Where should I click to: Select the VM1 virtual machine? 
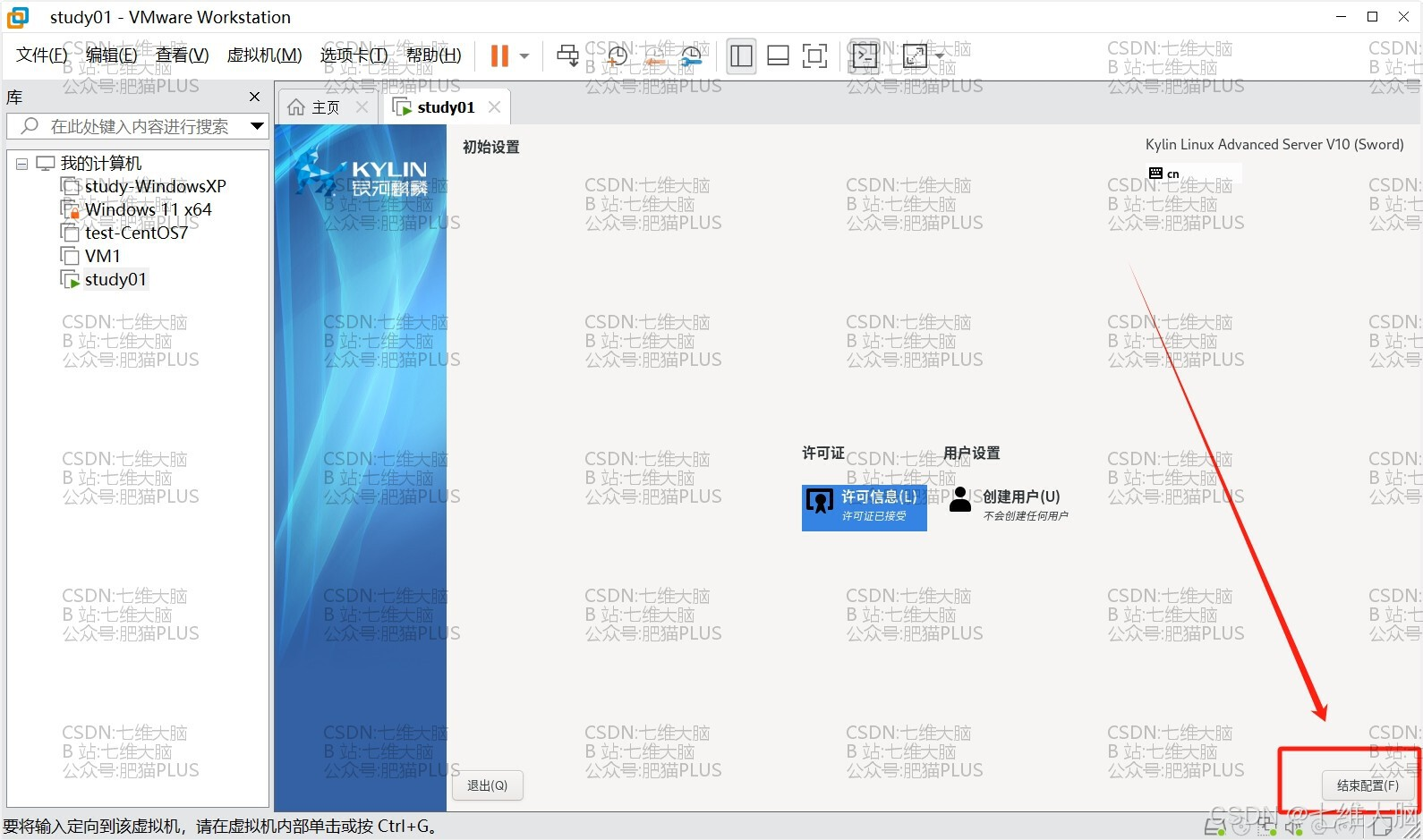point(102,256)
